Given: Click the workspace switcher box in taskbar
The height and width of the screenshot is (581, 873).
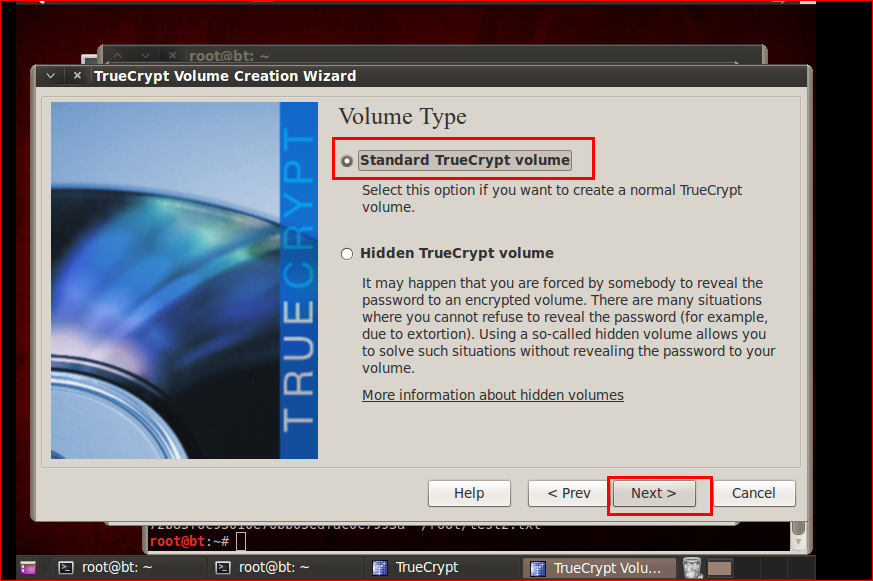Looking at the screenshot, I should click(719, 568).
